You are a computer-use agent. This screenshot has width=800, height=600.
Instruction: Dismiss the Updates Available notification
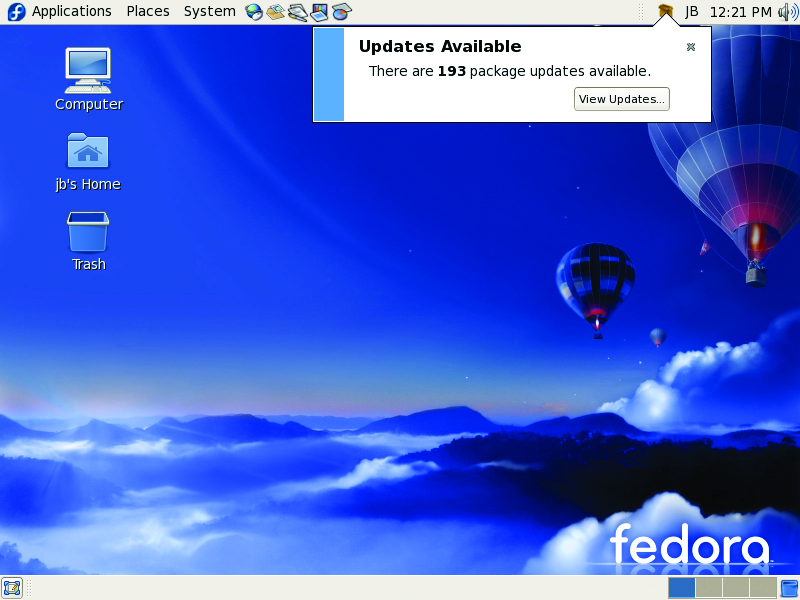tap(691, 47)
